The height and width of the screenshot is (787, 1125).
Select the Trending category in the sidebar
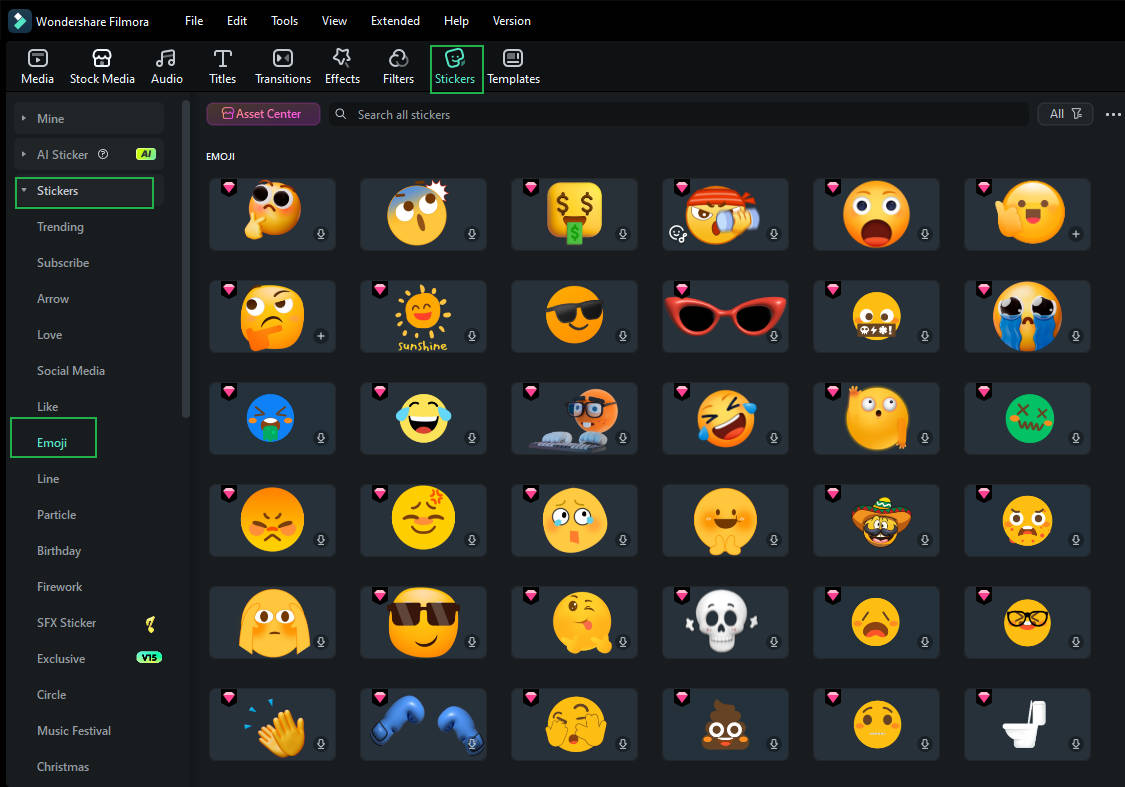pos(60,226)
